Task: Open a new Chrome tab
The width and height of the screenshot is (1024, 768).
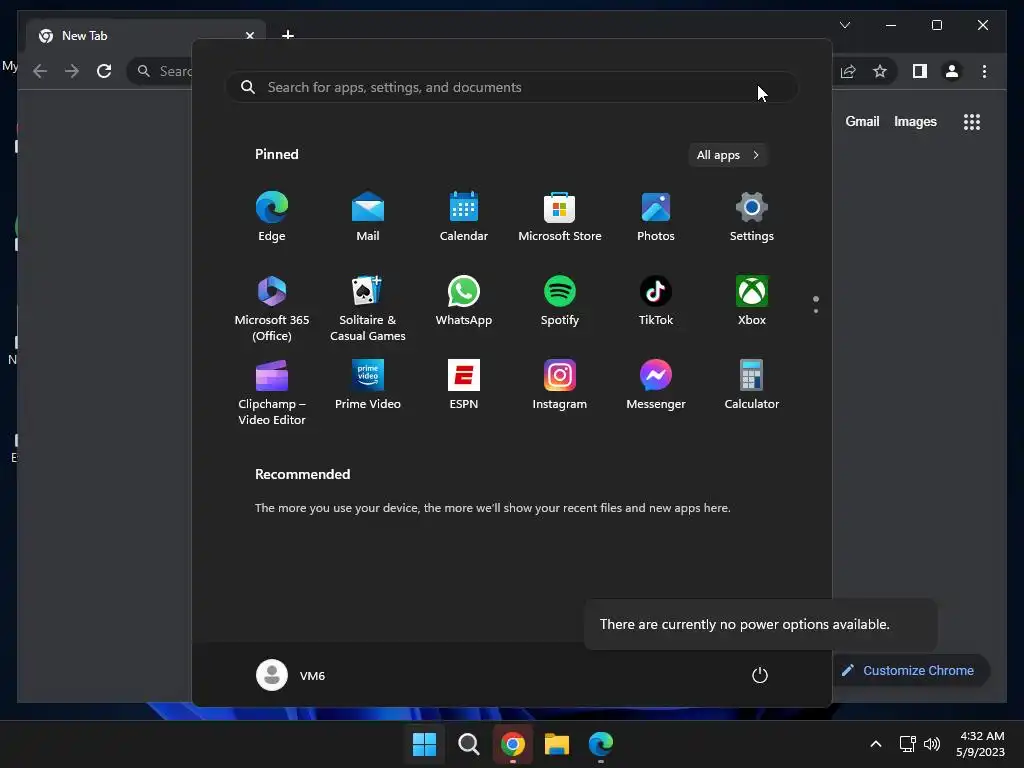Action: click(x=287, y=34)
